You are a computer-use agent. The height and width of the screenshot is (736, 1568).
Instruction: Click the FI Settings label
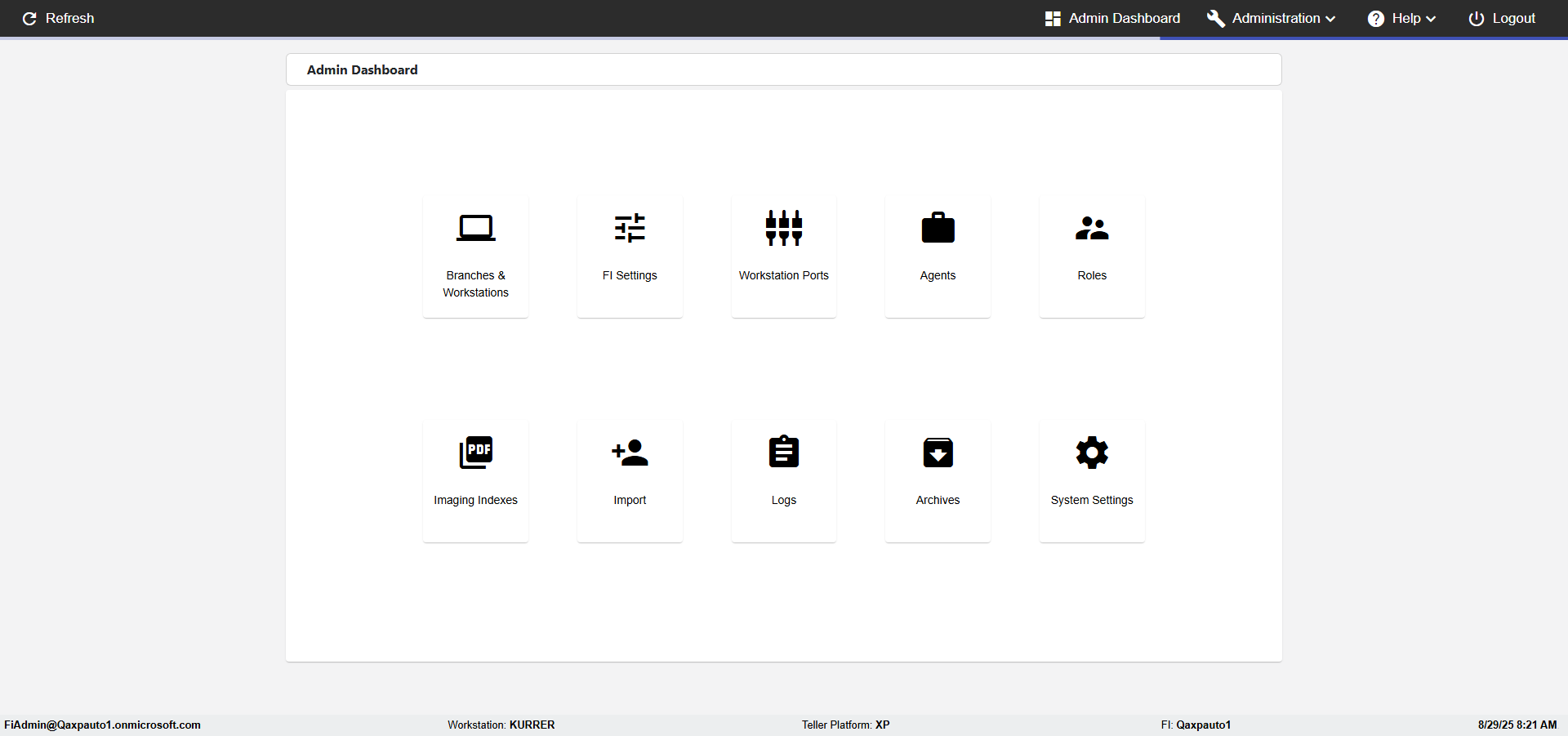pyautogui.click(x=630, y=275)
